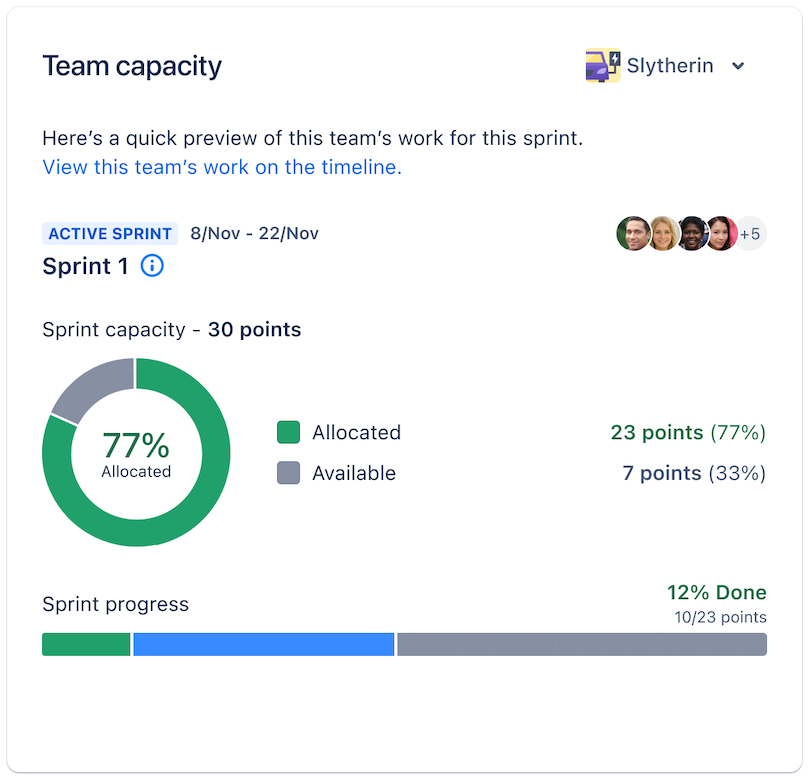Image resolution: width=811 pixels, height=783 pixels.
Task: Select the green Allocated legend square
Action: click(289, 432)
